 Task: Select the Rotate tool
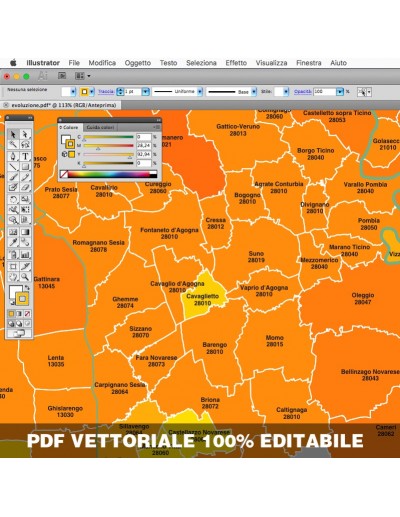13,199
